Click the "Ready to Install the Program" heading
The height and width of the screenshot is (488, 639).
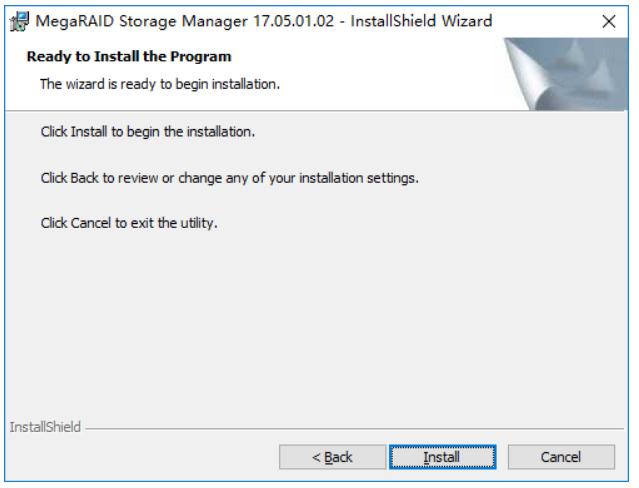129,56
